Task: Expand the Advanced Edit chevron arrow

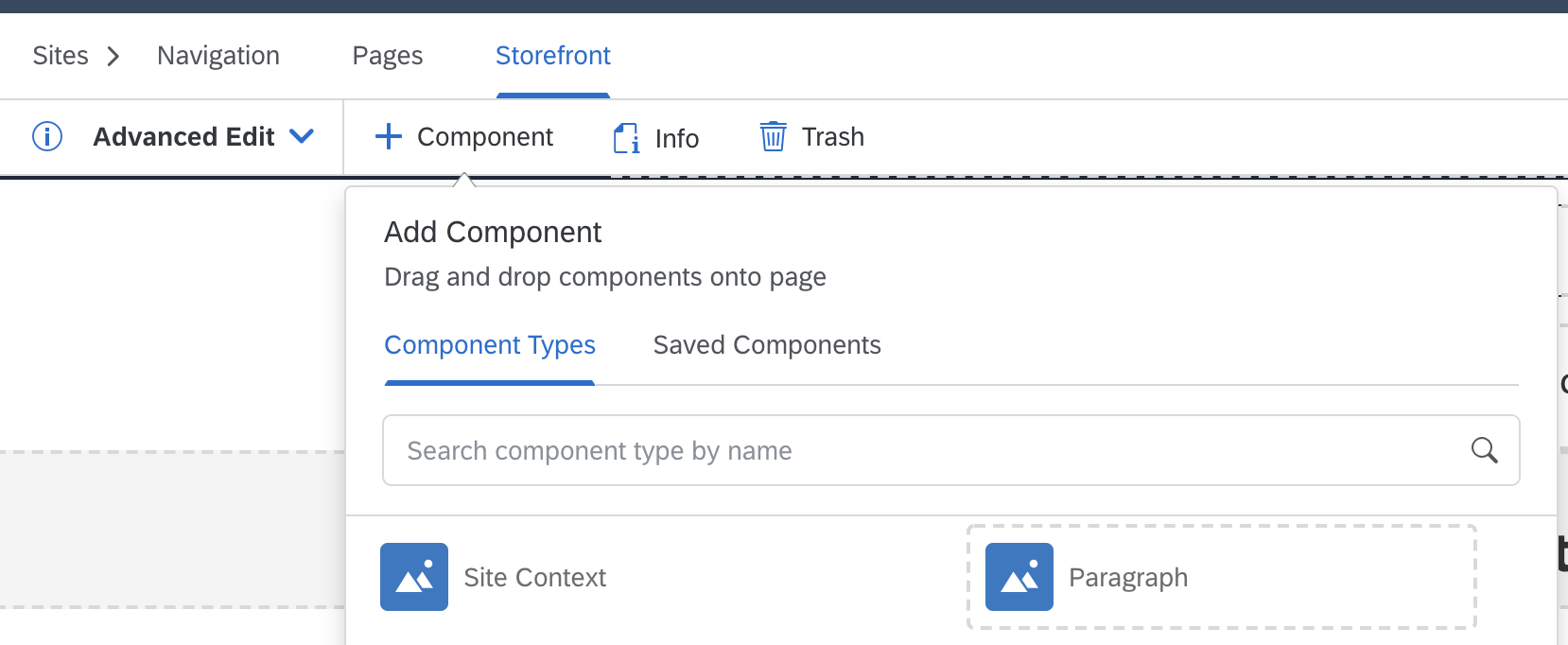Action: 302,137
